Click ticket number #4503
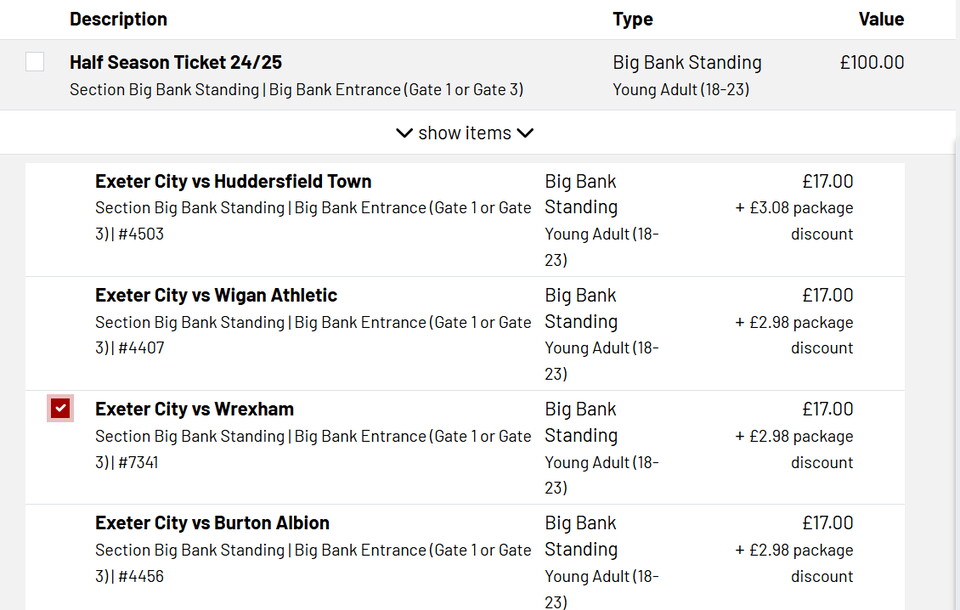The height and width of the screenshot is (610, 960). 140,234
